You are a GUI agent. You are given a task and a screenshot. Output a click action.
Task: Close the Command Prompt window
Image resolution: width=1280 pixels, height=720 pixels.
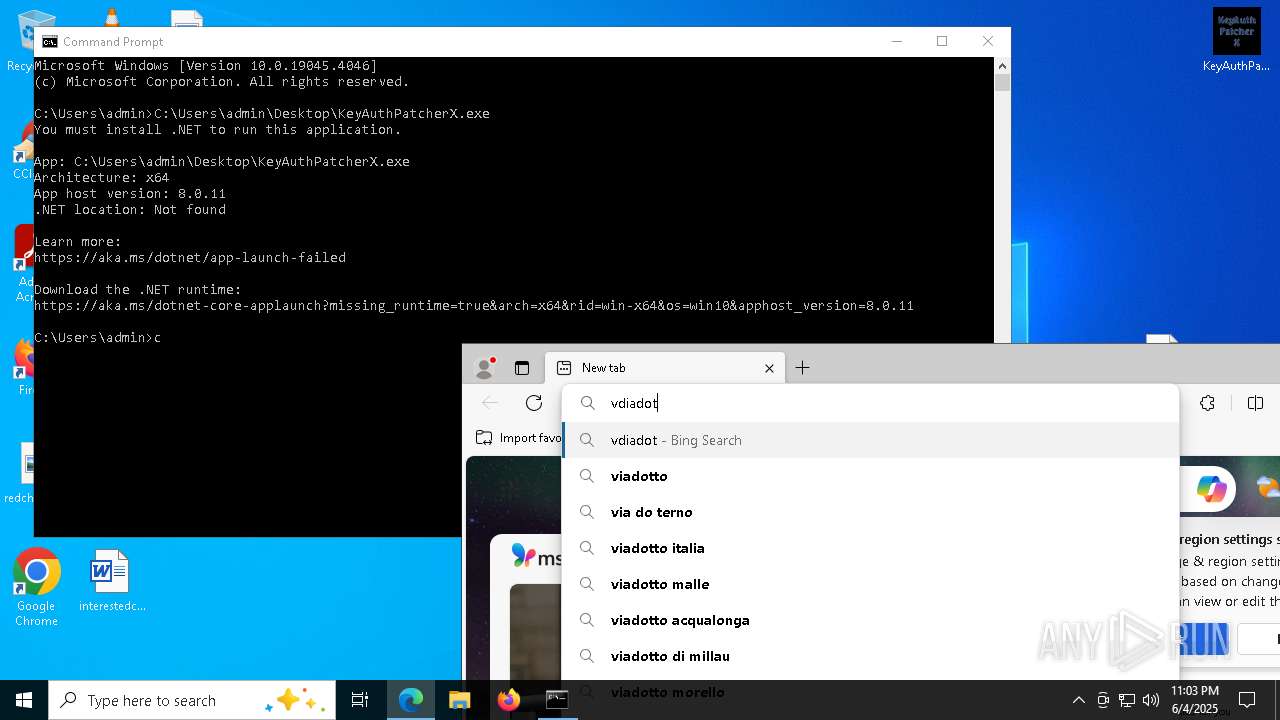coord(988,41)
